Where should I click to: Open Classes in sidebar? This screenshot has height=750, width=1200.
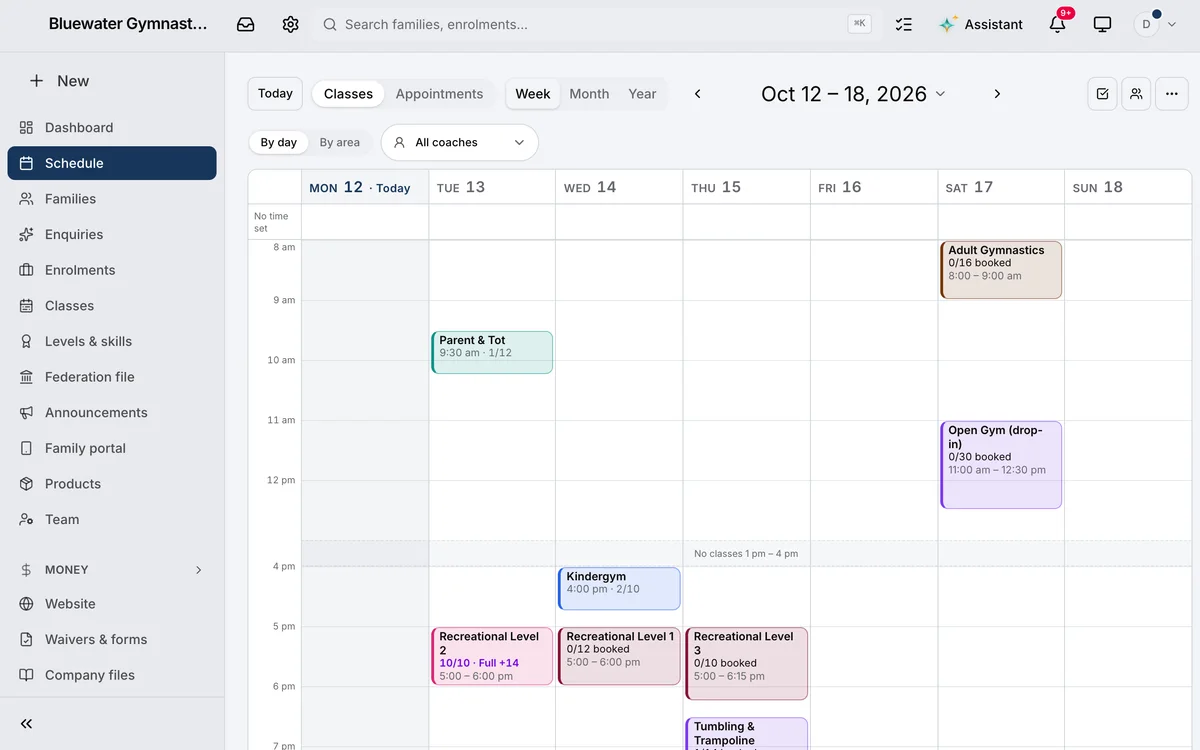coord(112,306)
